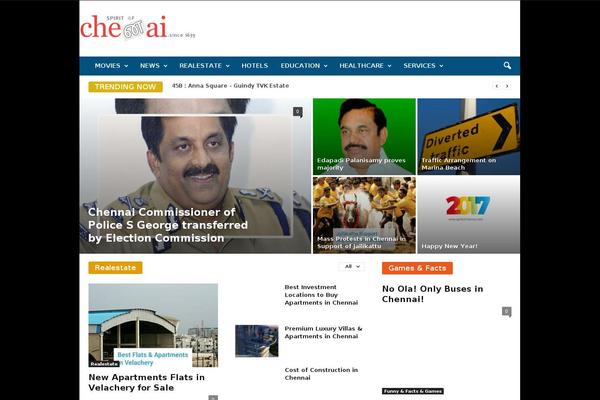Open the Diverted traffic sign image
600x400 pixels.
pyautogui.click(x=469, y=137)
